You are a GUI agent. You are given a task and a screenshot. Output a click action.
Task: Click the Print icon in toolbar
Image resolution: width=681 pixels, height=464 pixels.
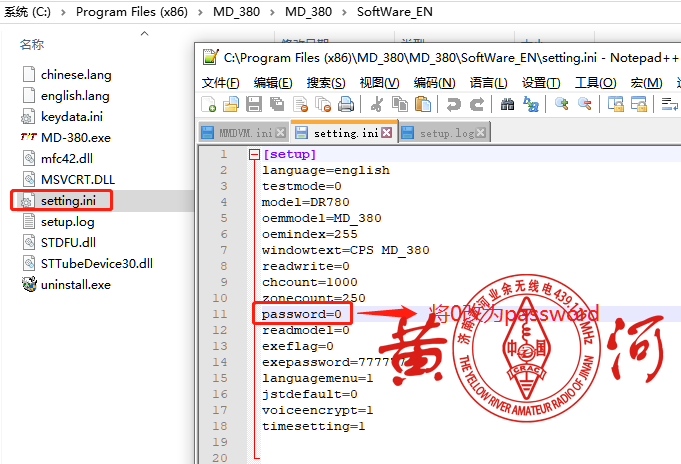click(346, 104)
